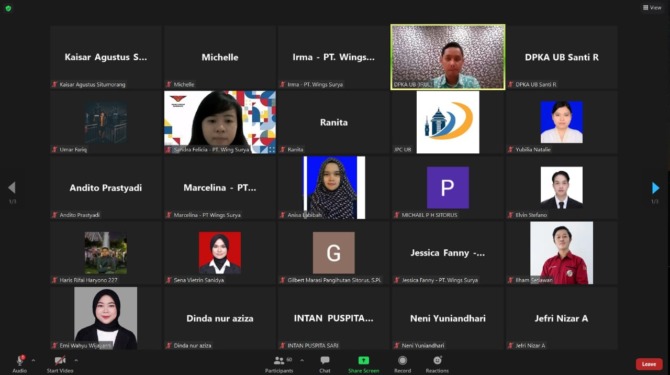Click muted mic icon beside Jefri Nizar A label
670x375 pixels.
(x=510, y=345)
